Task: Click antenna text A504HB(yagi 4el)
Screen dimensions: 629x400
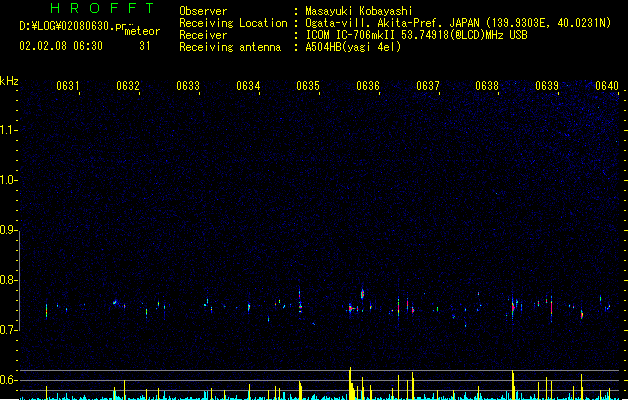Action: 353,47
